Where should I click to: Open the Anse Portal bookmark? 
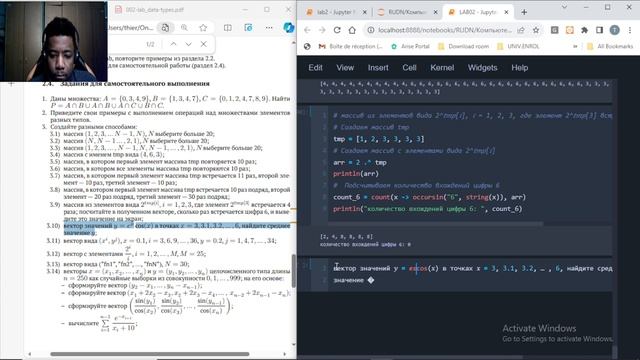[x=410, y=47]
